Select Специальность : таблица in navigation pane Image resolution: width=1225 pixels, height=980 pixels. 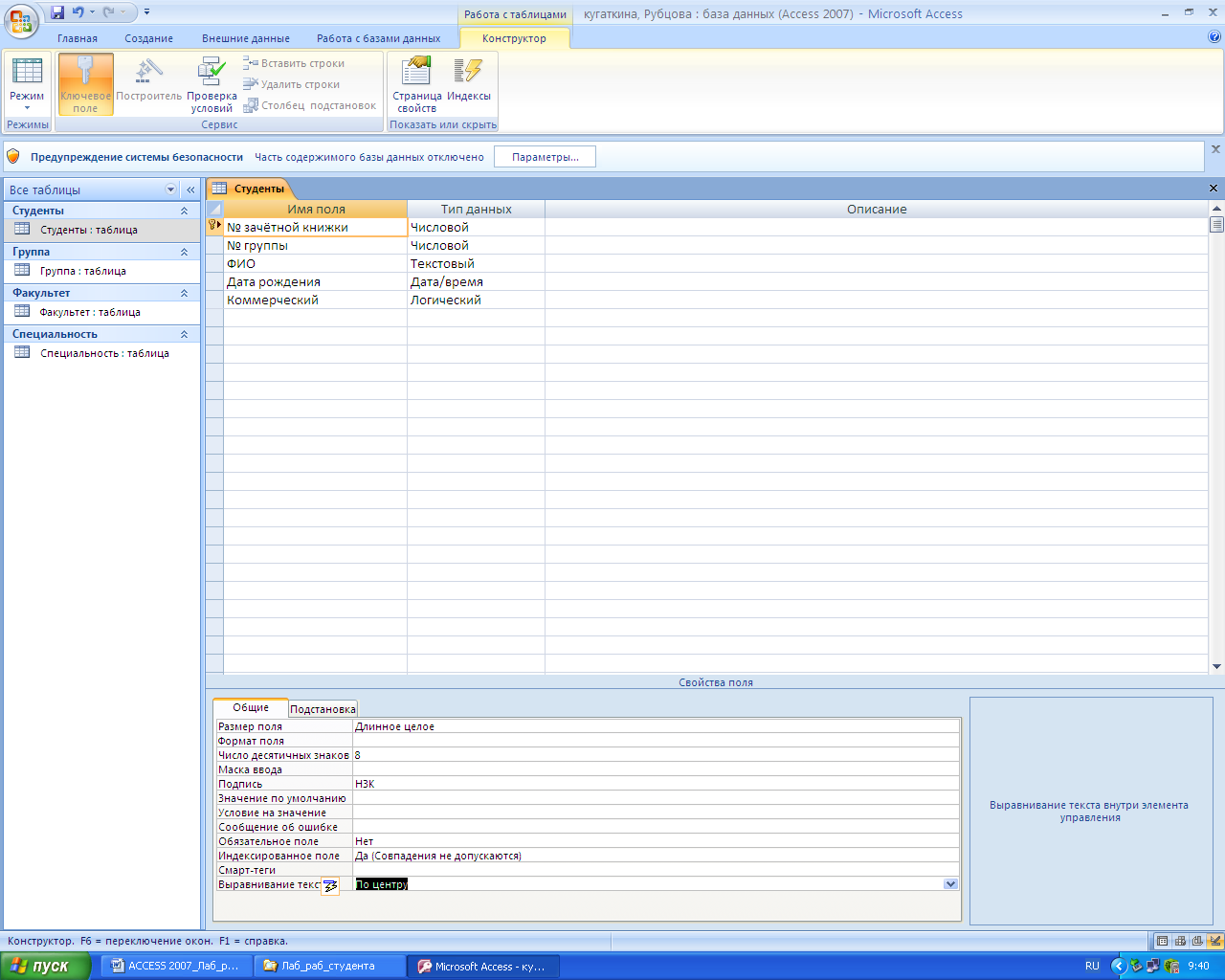[101, 353]
